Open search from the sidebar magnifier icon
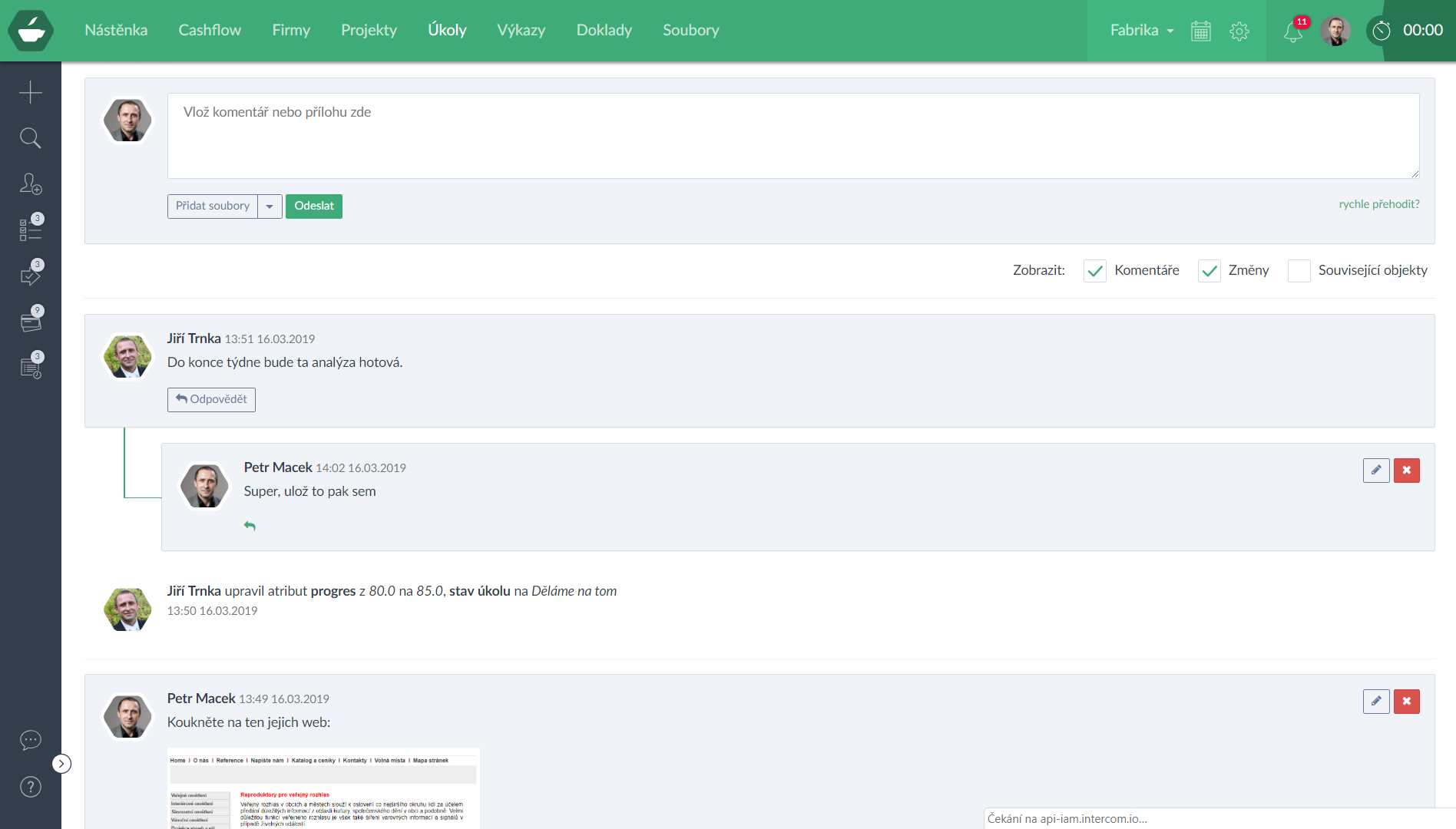 [31, 138]
